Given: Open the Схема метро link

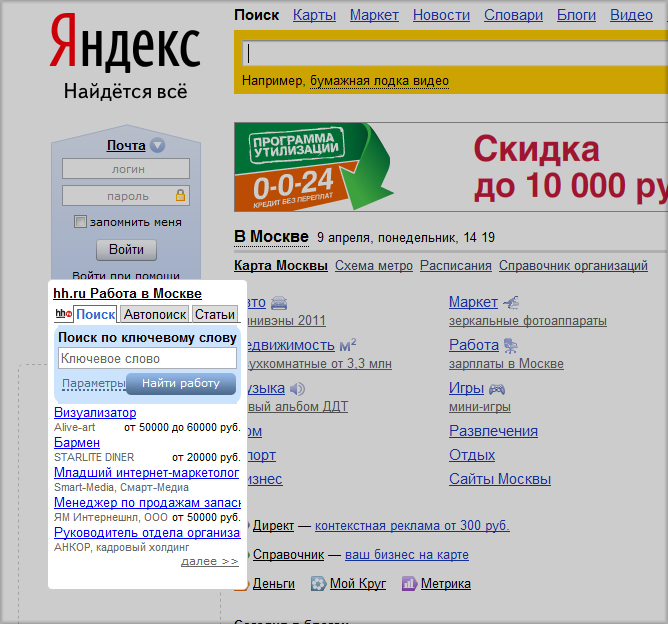Looking at the screenshot, I should pos(373,266).
